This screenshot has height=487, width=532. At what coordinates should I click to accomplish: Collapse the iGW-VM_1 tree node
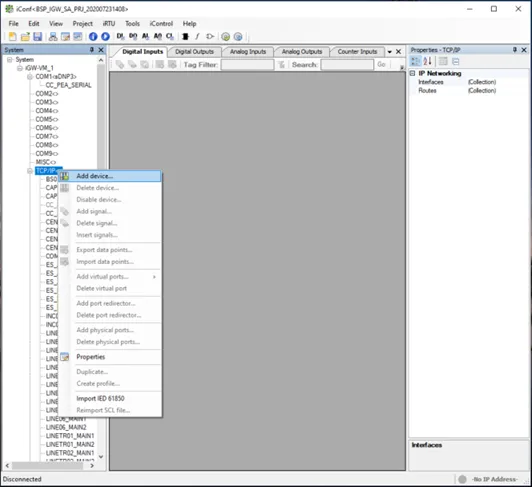pyautogui.click(x=20, y=68)
